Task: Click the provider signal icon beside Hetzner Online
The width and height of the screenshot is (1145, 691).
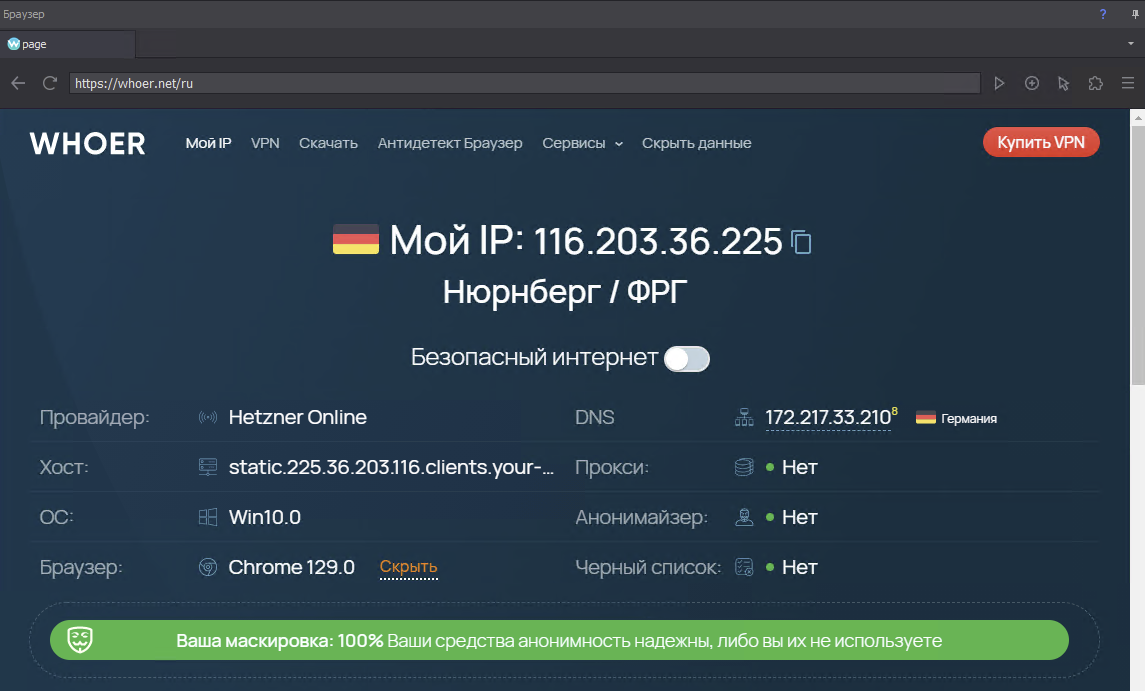Action: coord(208,417)
